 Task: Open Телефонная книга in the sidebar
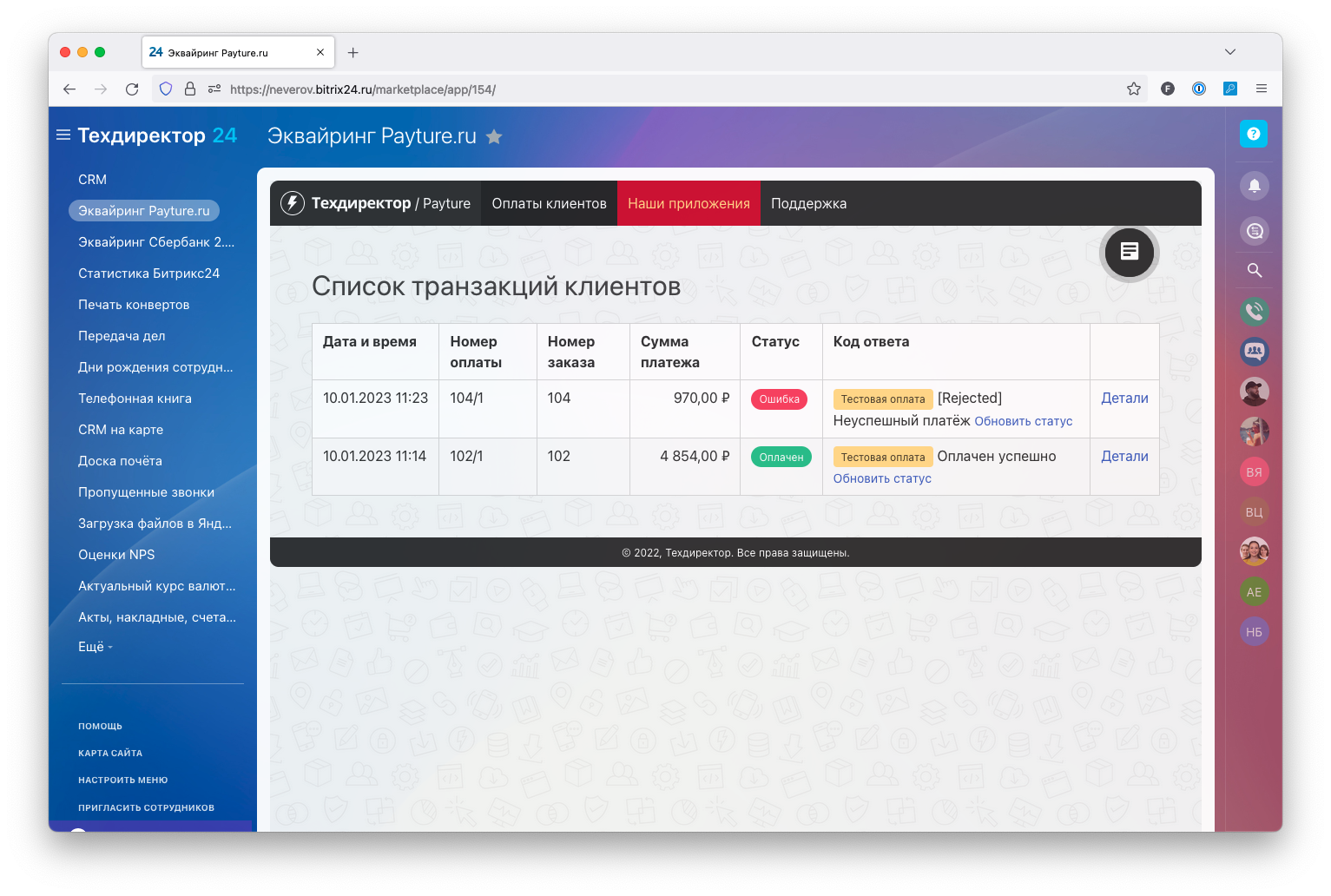(135, 399)
